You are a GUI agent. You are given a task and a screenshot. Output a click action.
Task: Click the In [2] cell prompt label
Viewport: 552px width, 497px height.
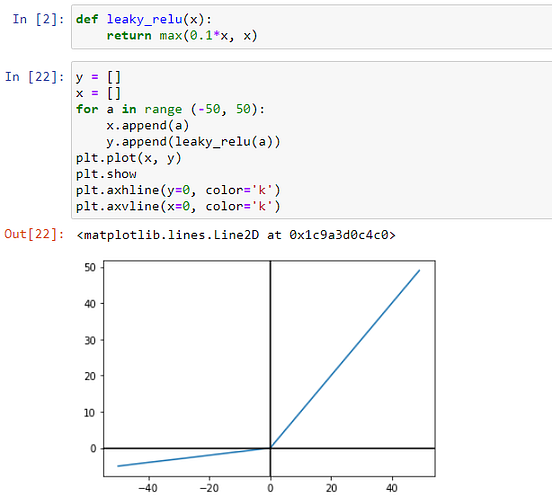(x=38, y=19)
